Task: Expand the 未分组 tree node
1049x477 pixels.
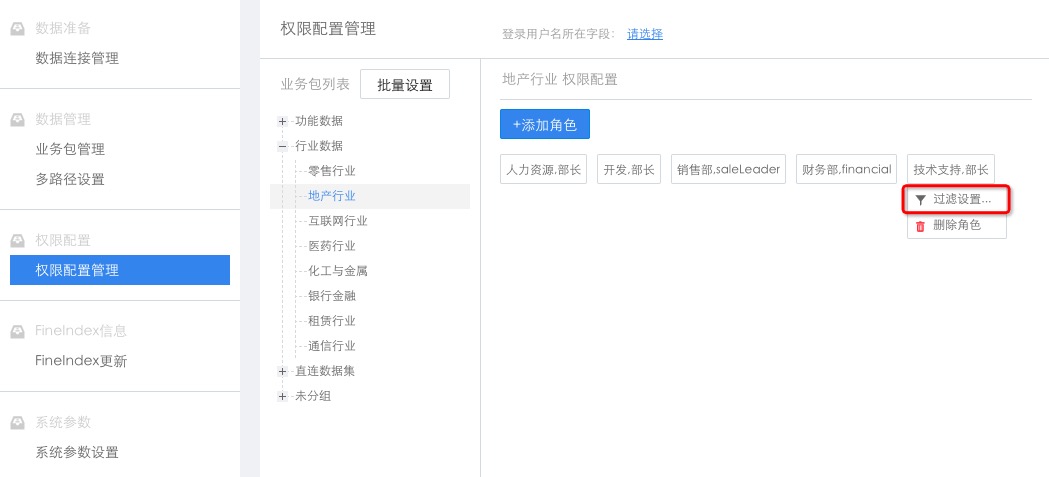Action: [283, 396]
